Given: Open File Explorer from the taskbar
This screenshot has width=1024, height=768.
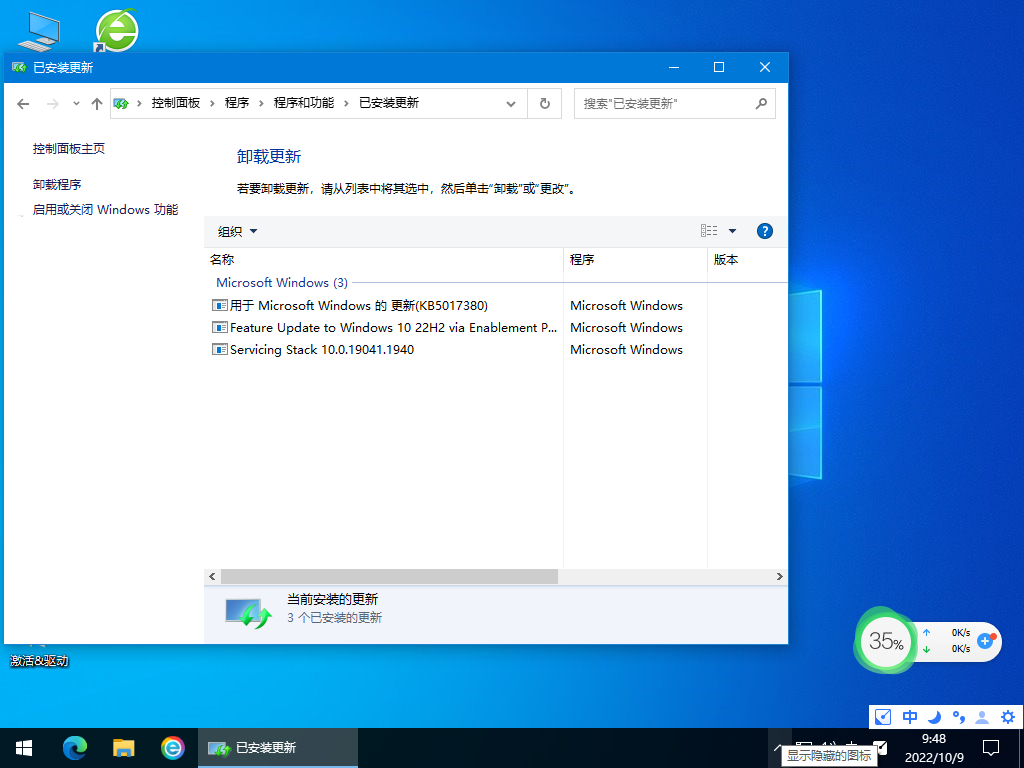Looking at the screenshot, I should [123, 748].
